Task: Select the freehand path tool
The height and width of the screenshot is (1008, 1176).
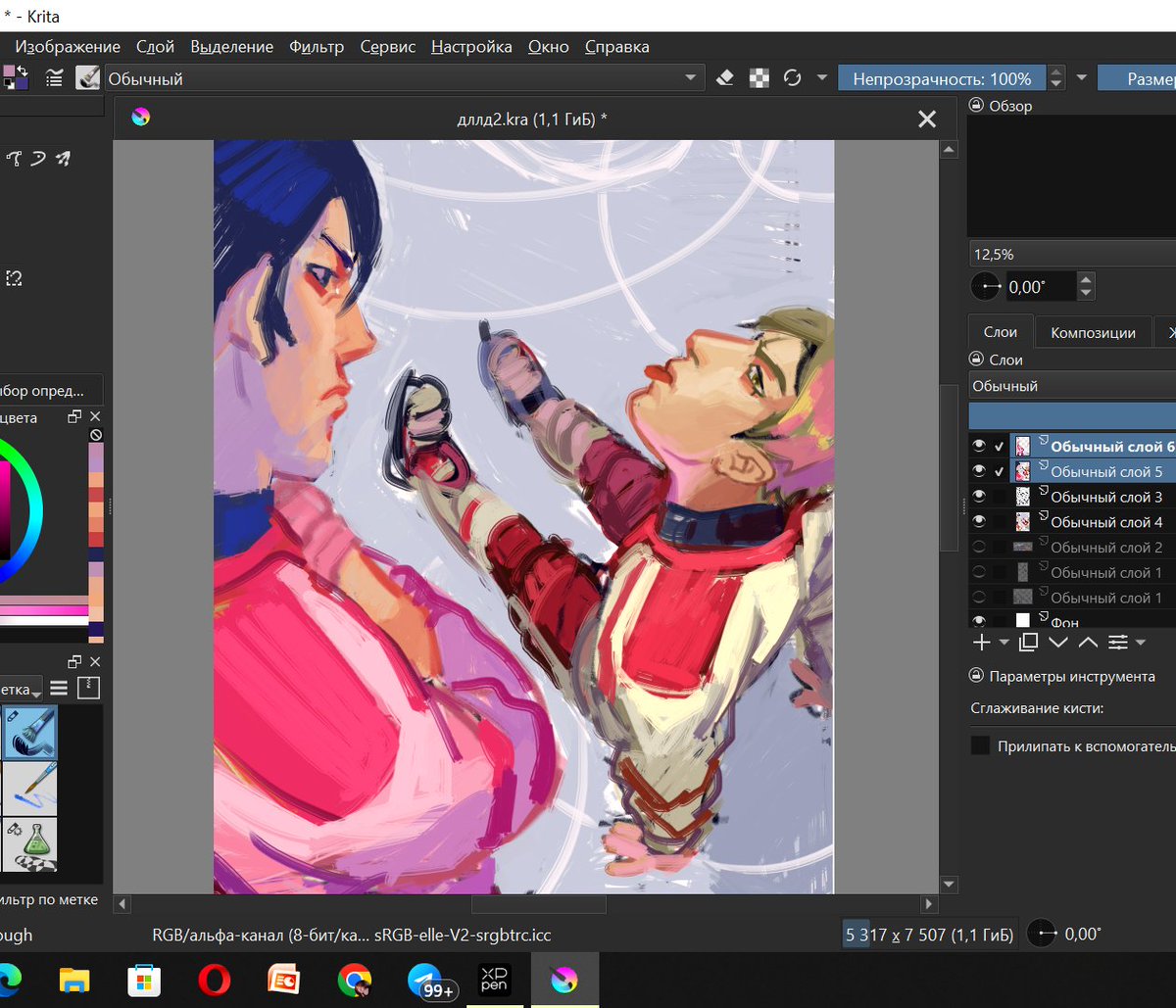Action: pyautogui.click(x=38, y=159)
